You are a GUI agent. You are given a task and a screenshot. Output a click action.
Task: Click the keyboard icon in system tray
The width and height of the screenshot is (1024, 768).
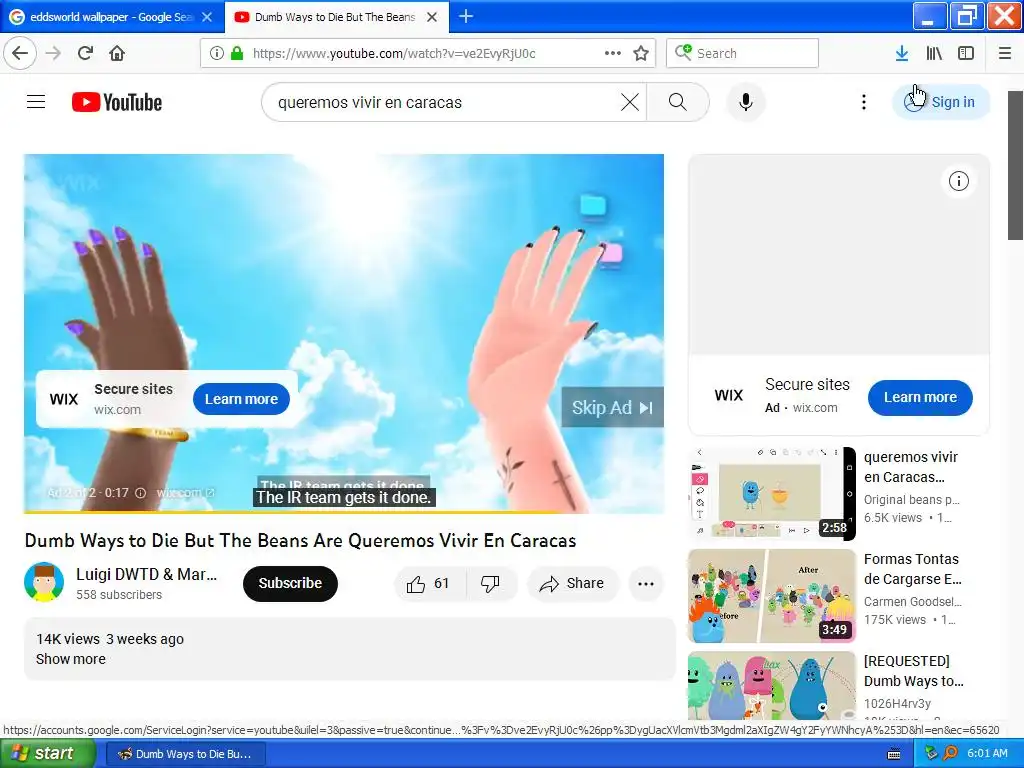[x=894, y=754]
